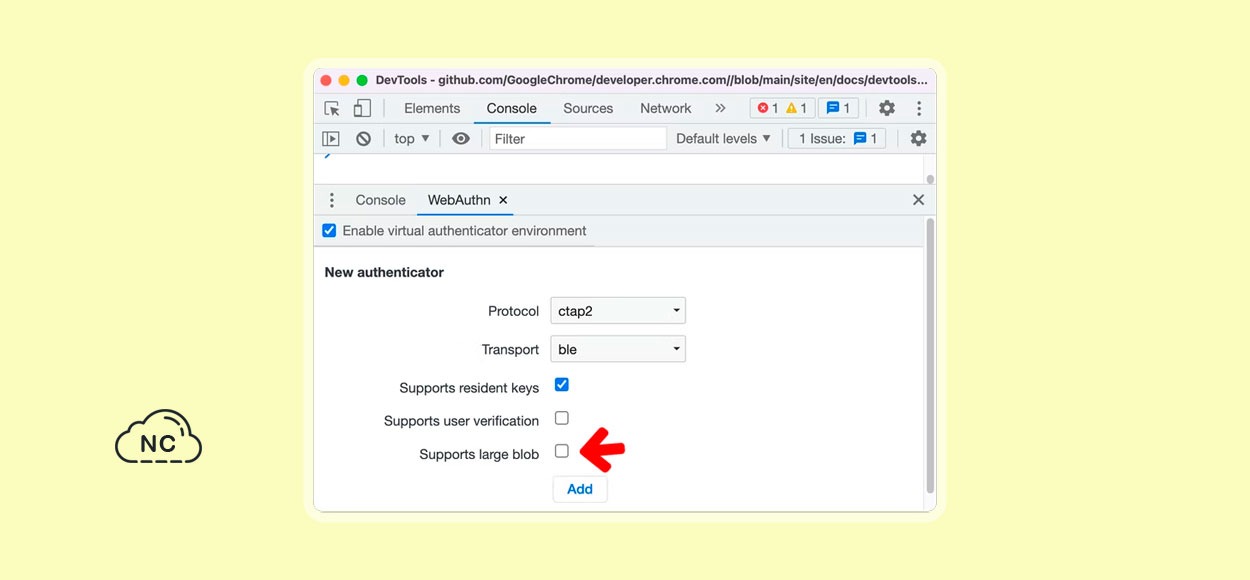The width and height of the screenshot is (1250, 580).
Task: Open the top JavaScript context dropdown
Action: 412,139
